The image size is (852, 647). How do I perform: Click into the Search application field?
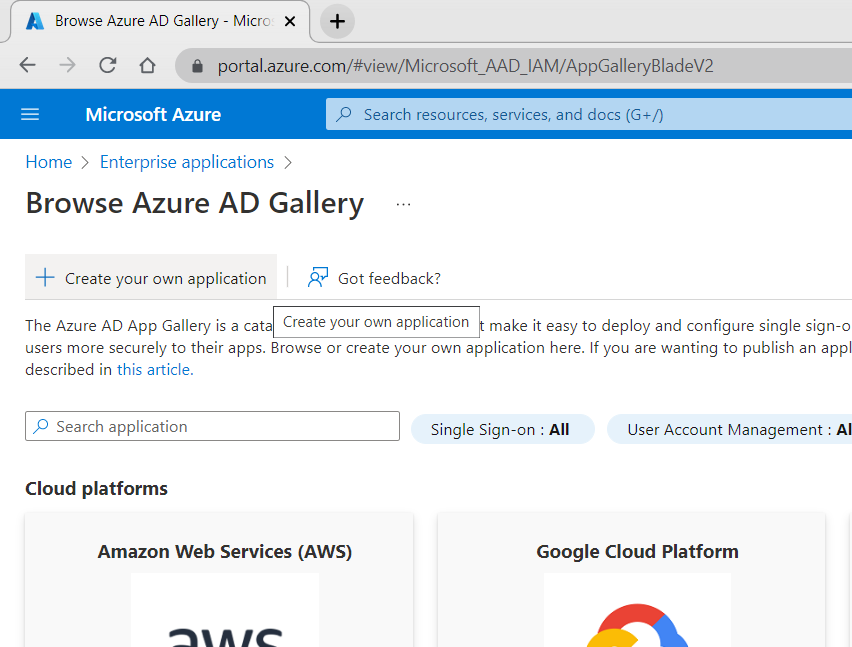pyautogui.click(x=212, y=426)
